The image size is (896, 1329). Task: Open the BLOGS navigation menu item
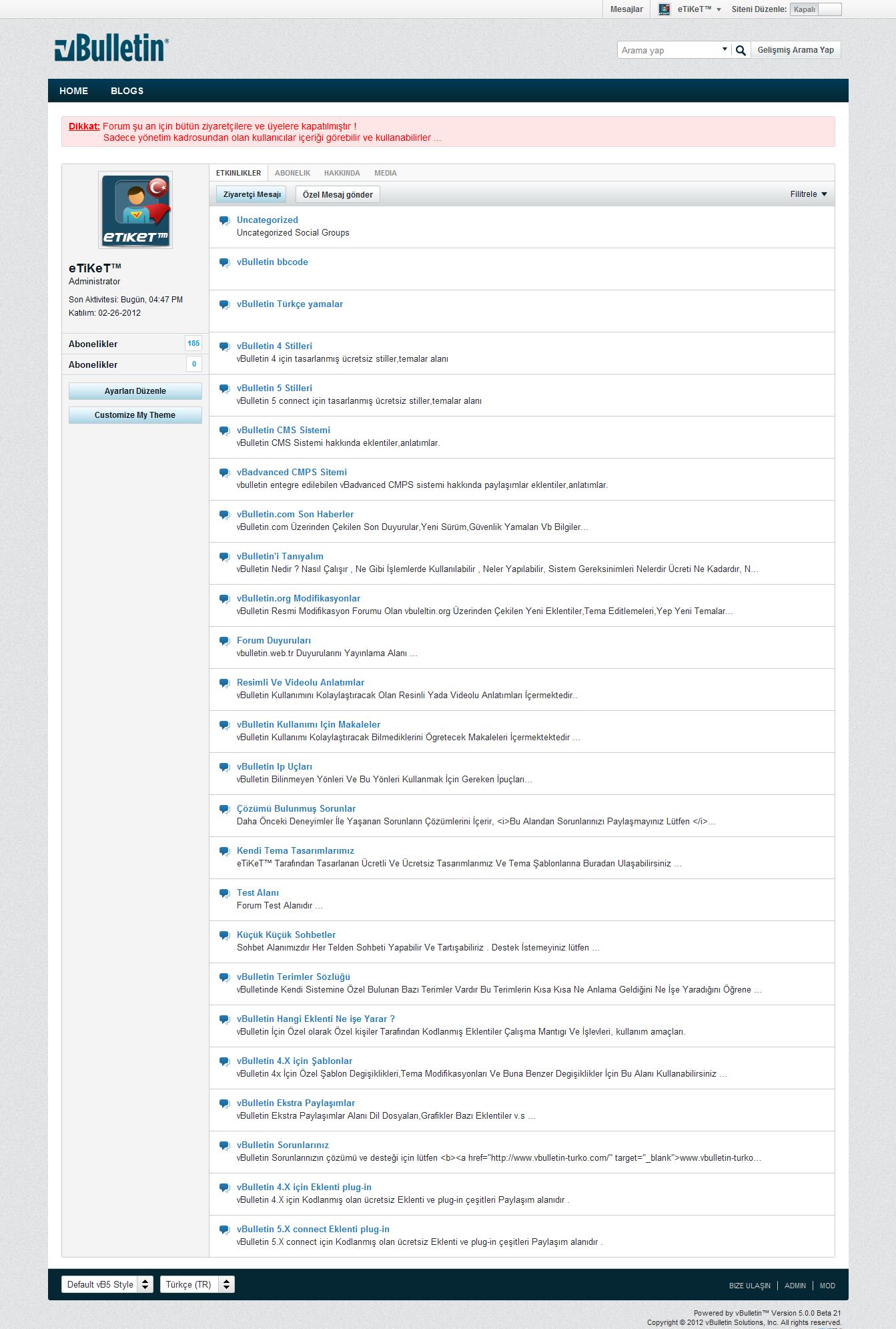[x=127, y=91]
